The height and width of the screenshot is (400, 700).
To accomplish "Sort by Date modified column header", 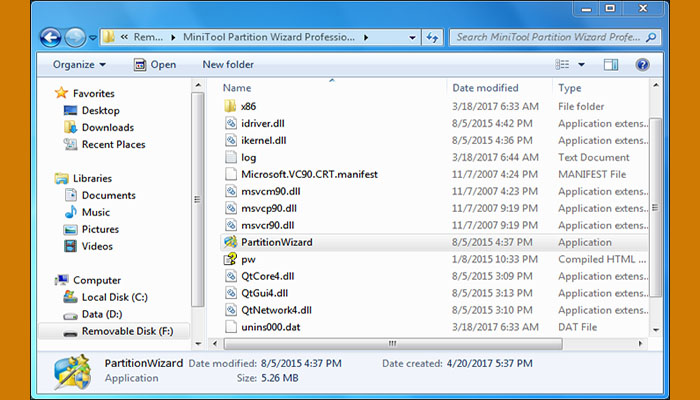I will tap(485, 88).
